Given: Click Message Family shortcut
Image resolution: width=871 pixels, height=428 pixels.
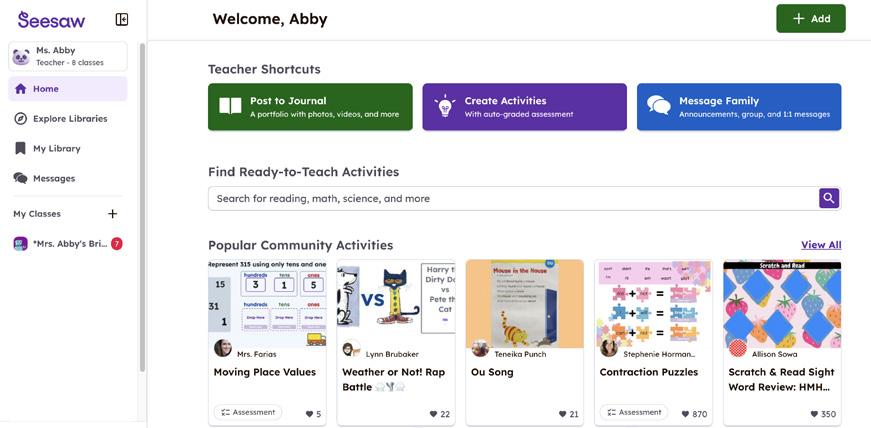Looking at the screenshot, I should pyautogui.click(x=738, y=107).
